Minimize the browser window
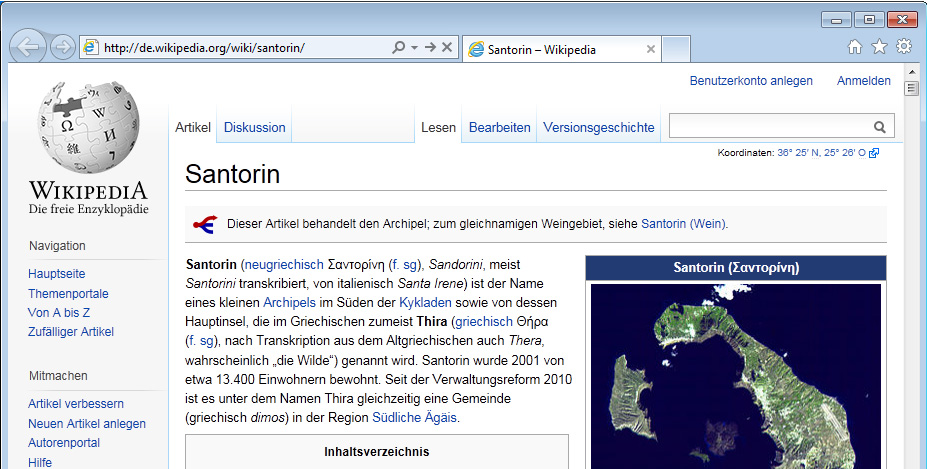 [836, 20]
